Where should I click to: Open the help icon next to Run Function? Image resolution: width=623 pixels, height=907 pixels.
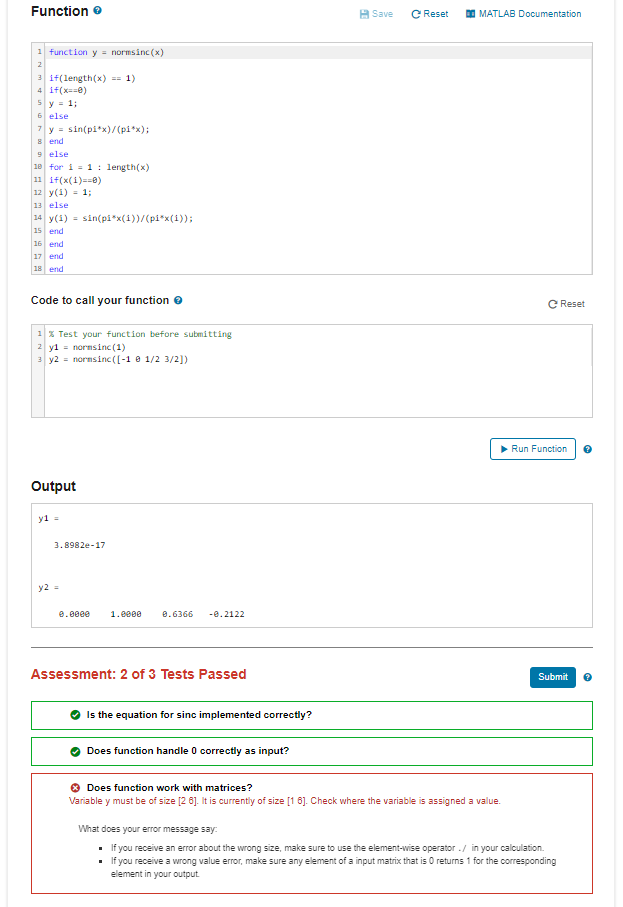tap(587, 449)
